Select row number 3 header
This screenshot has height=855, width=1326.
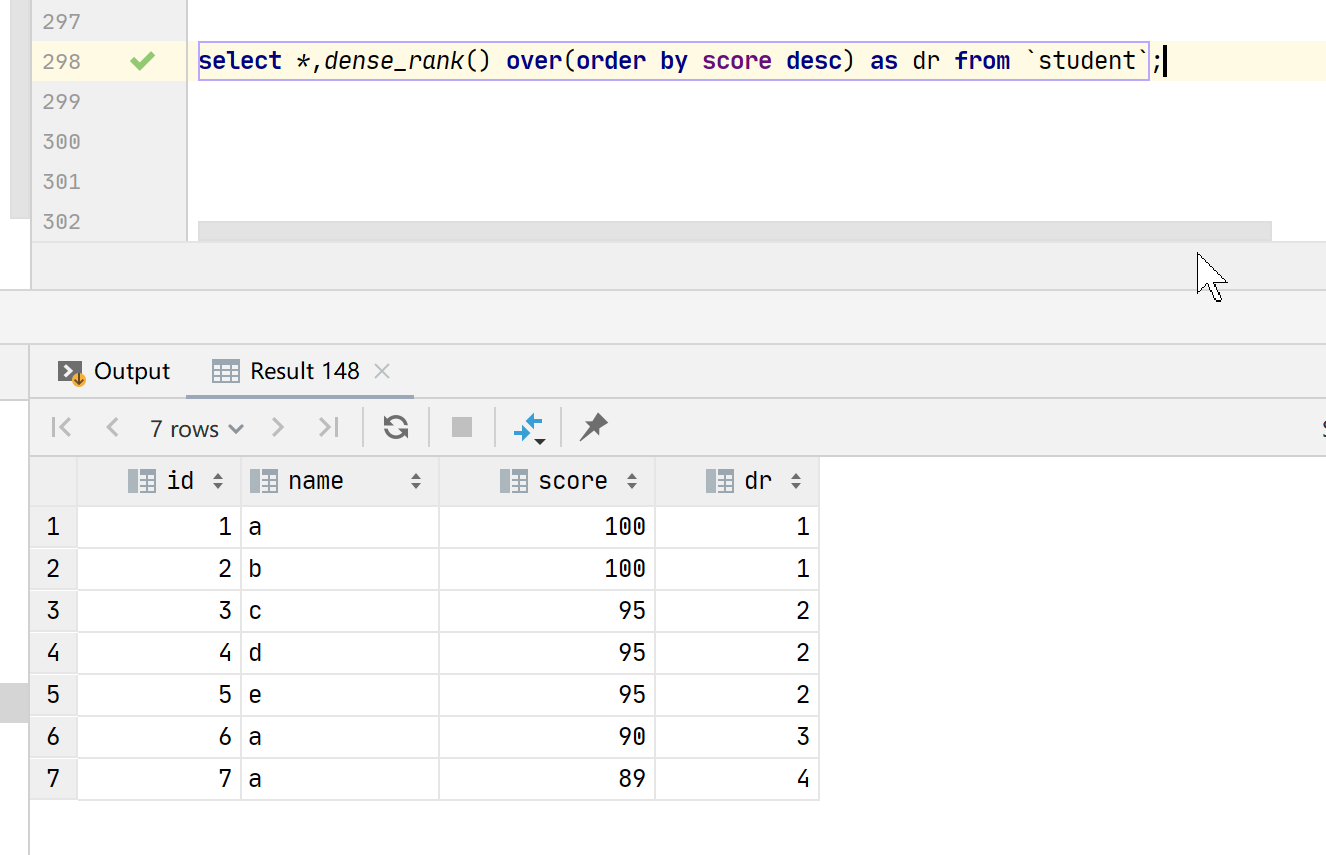coord(53,611)
